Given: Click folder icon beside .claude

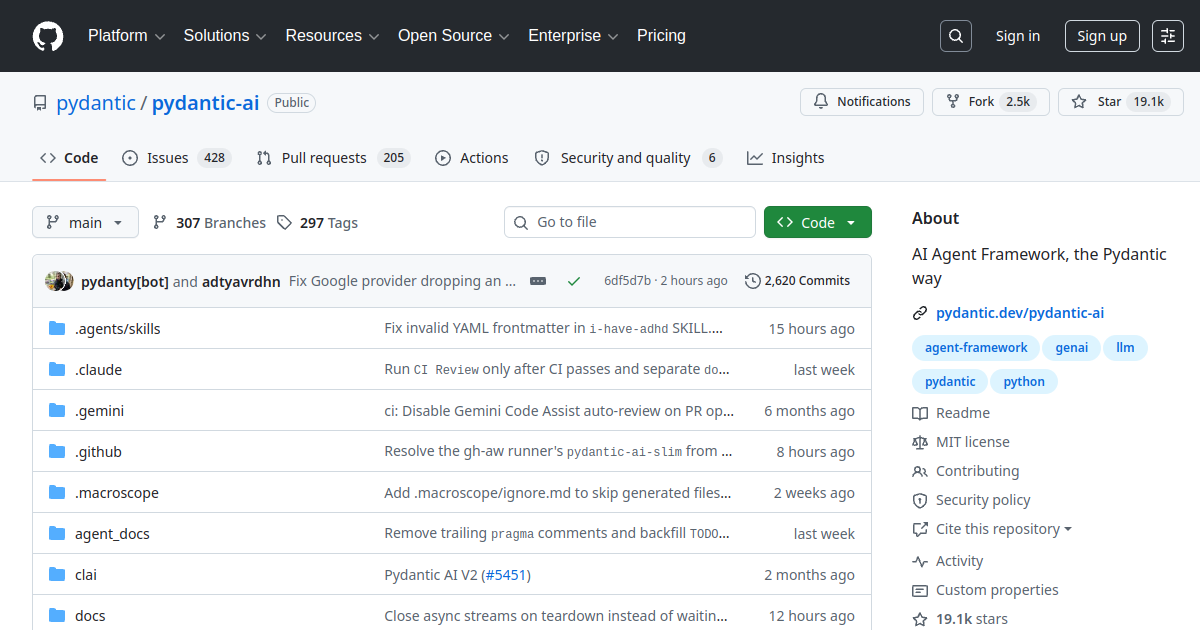Looking at the screenshot, I should pos(57,370).
